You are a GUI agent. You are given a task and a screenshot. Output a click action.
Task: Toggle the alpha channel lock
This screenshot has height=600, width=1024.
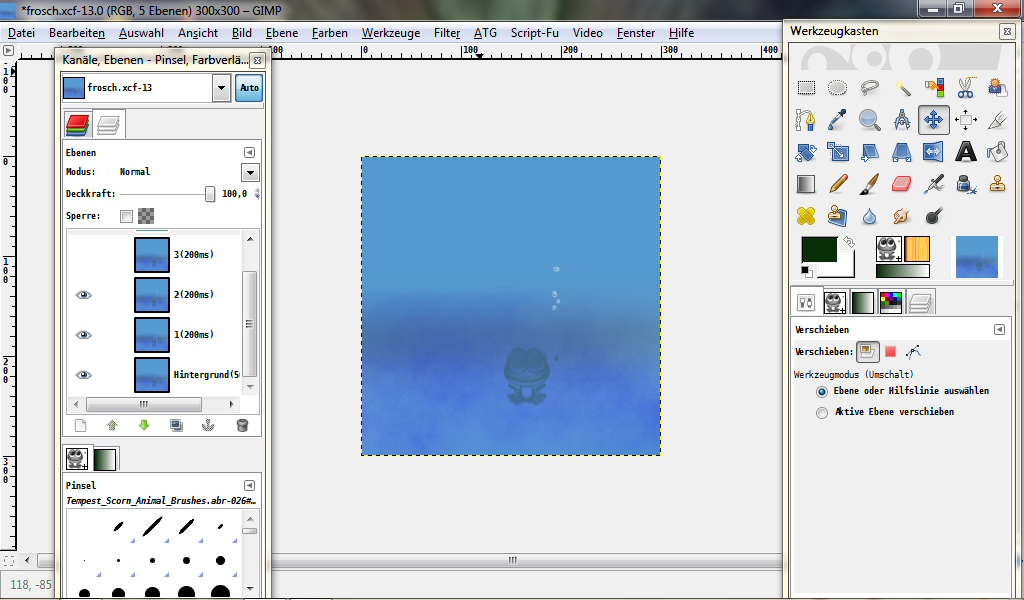point(146,216)
